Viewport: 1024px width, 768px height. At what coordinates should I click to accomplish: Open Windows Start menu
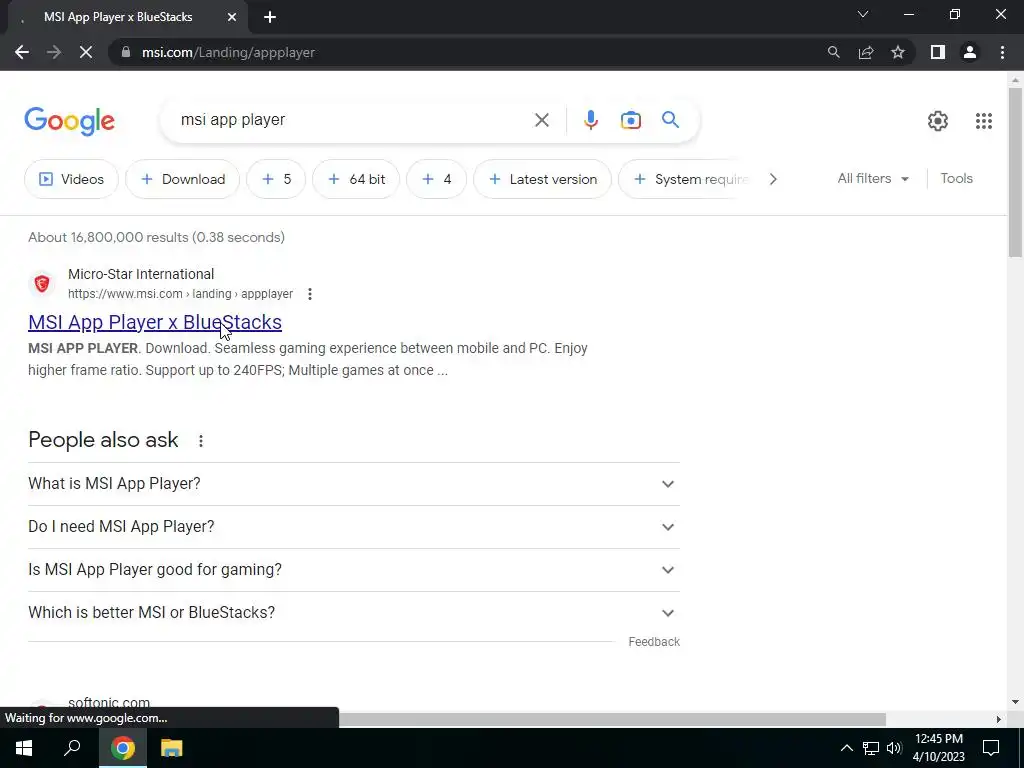pos(24,748)
